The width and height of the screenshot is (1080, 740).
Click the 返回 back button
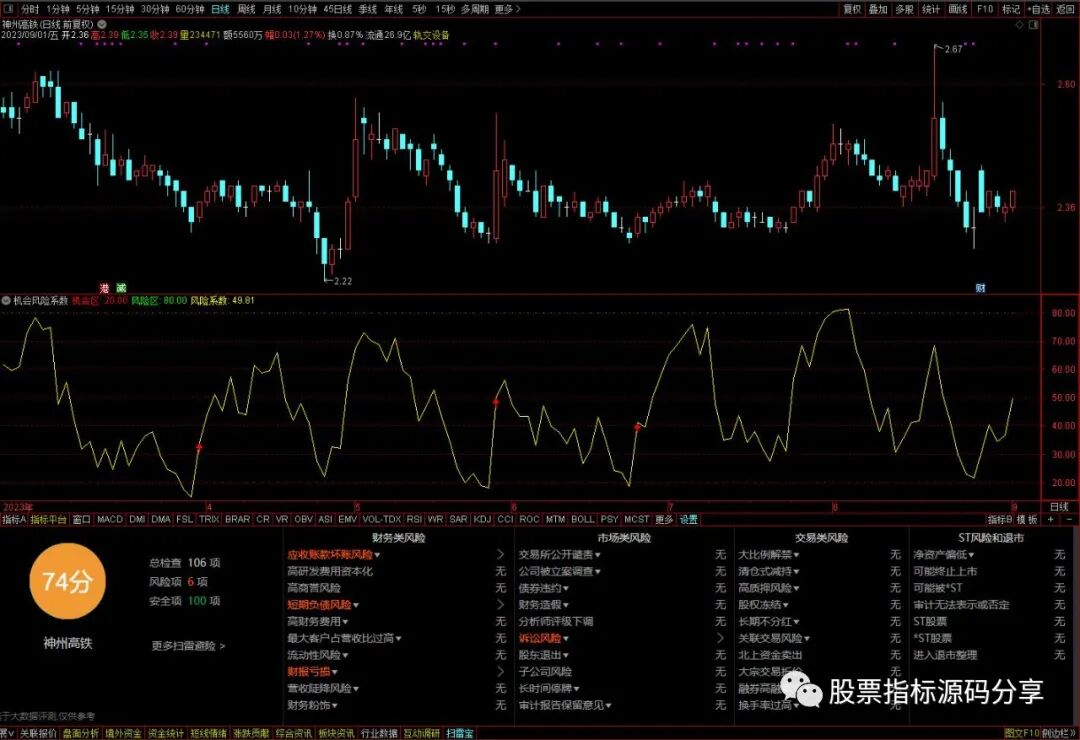click(1066, 9)
